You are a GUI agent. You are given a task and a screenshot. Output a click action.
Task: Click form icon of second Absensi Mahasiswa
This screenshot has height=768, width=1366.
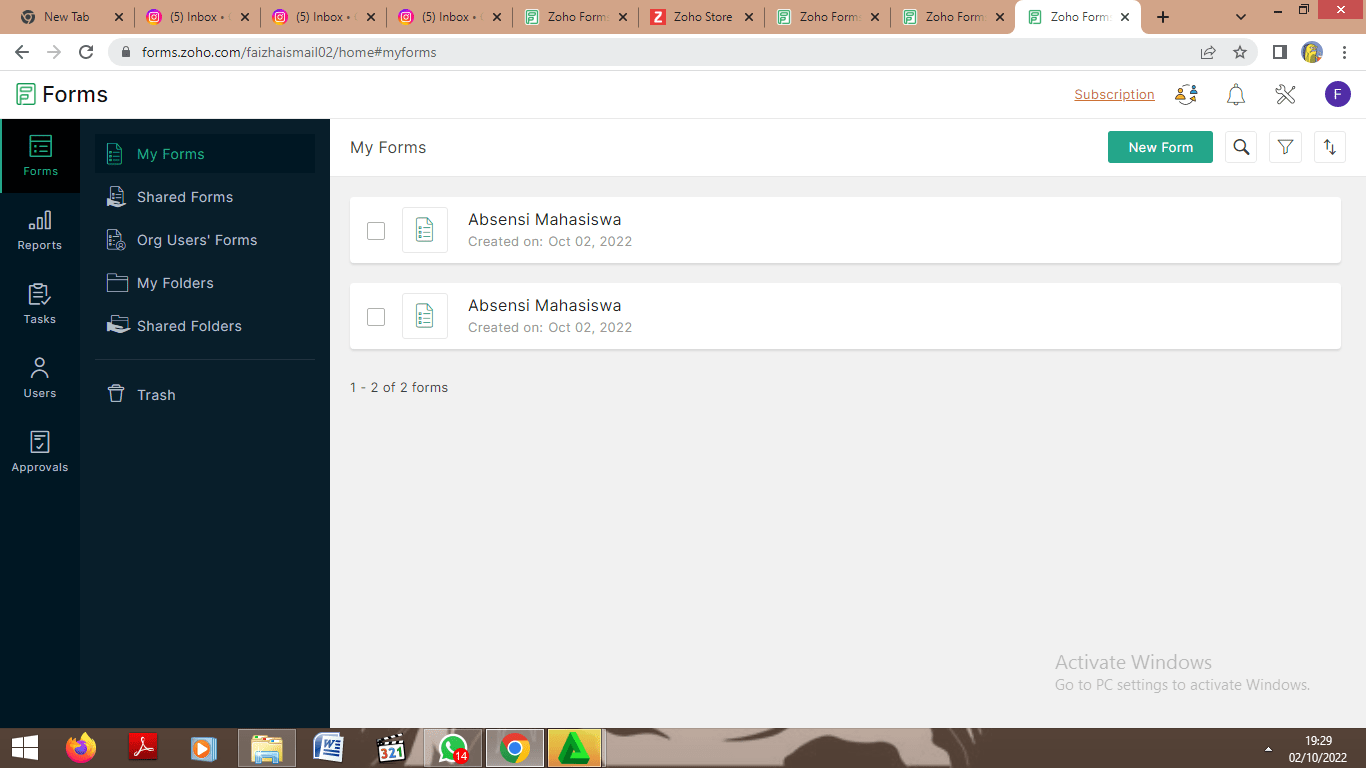(425, 316)
